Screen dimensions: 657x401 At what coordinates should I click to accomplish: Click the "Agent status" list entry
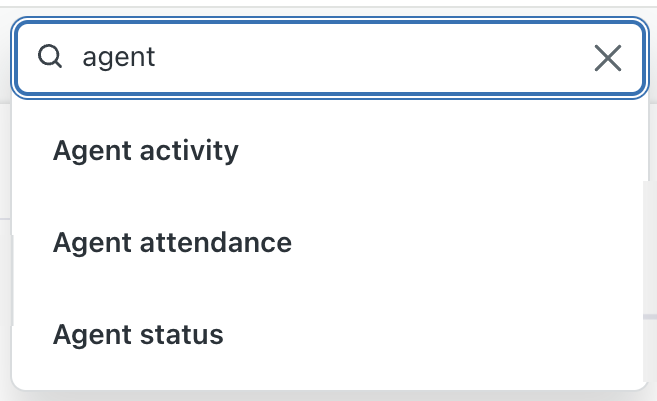[138, 334]
